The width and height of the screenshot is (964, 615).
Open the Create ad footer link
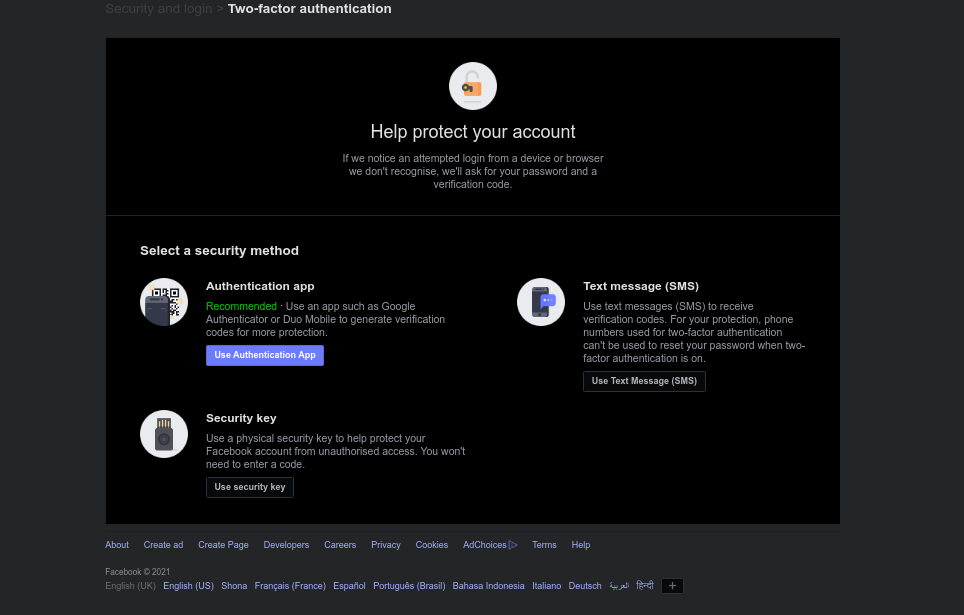click(164, 545)
